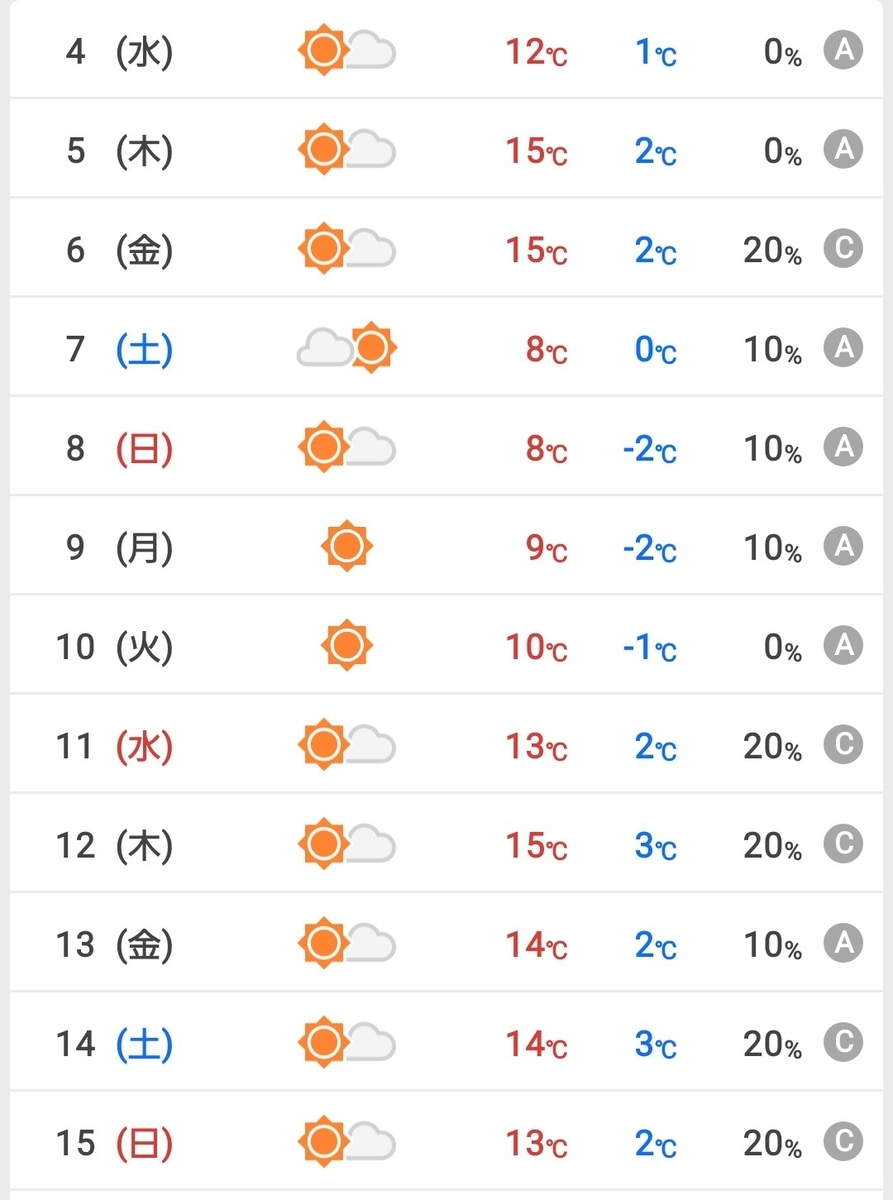Click the sun icon on Tuesday 10

point(347,646)
